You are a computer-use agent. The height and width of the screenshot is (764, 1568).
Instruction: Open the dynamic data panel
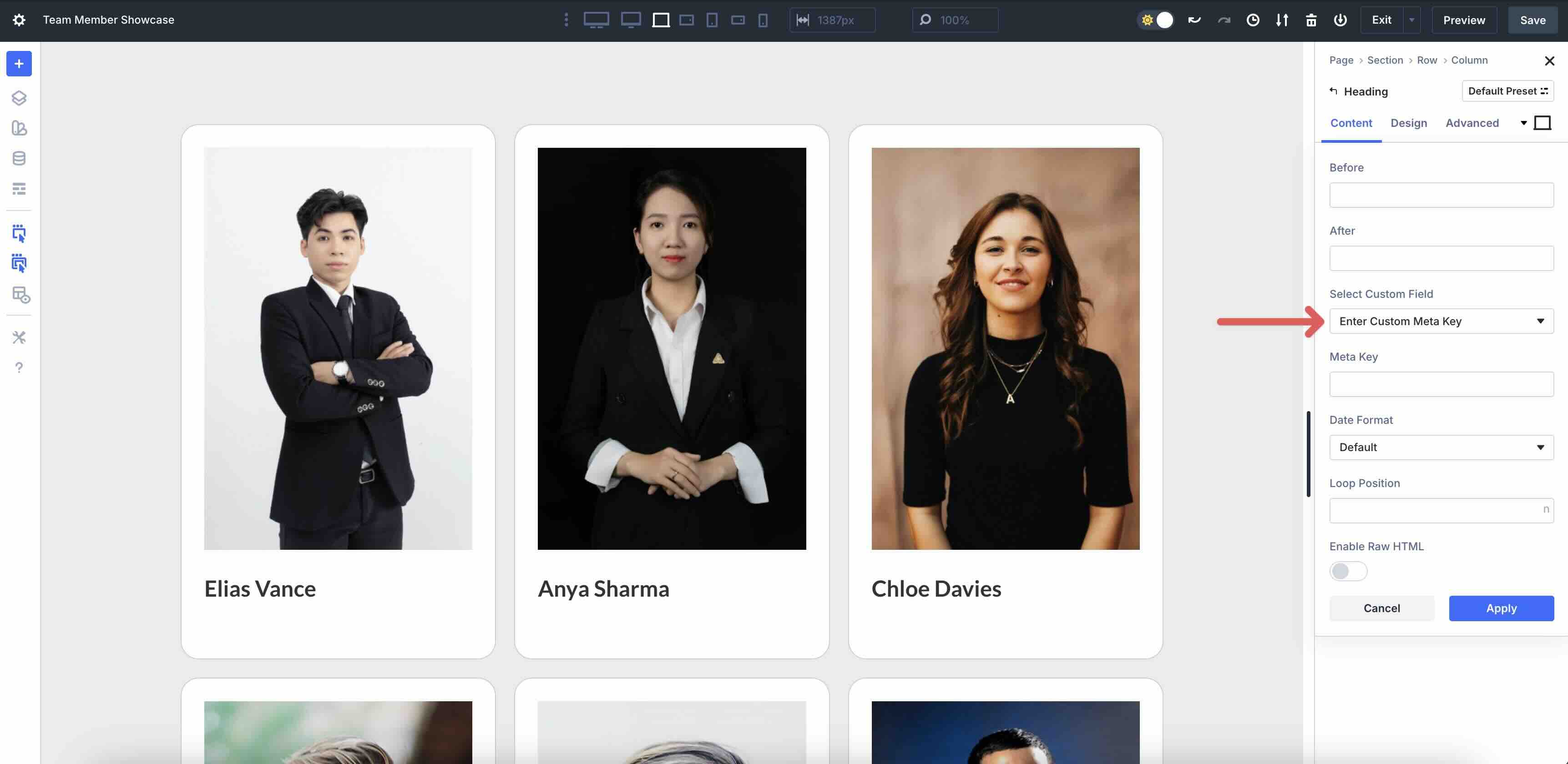(18, 158)
